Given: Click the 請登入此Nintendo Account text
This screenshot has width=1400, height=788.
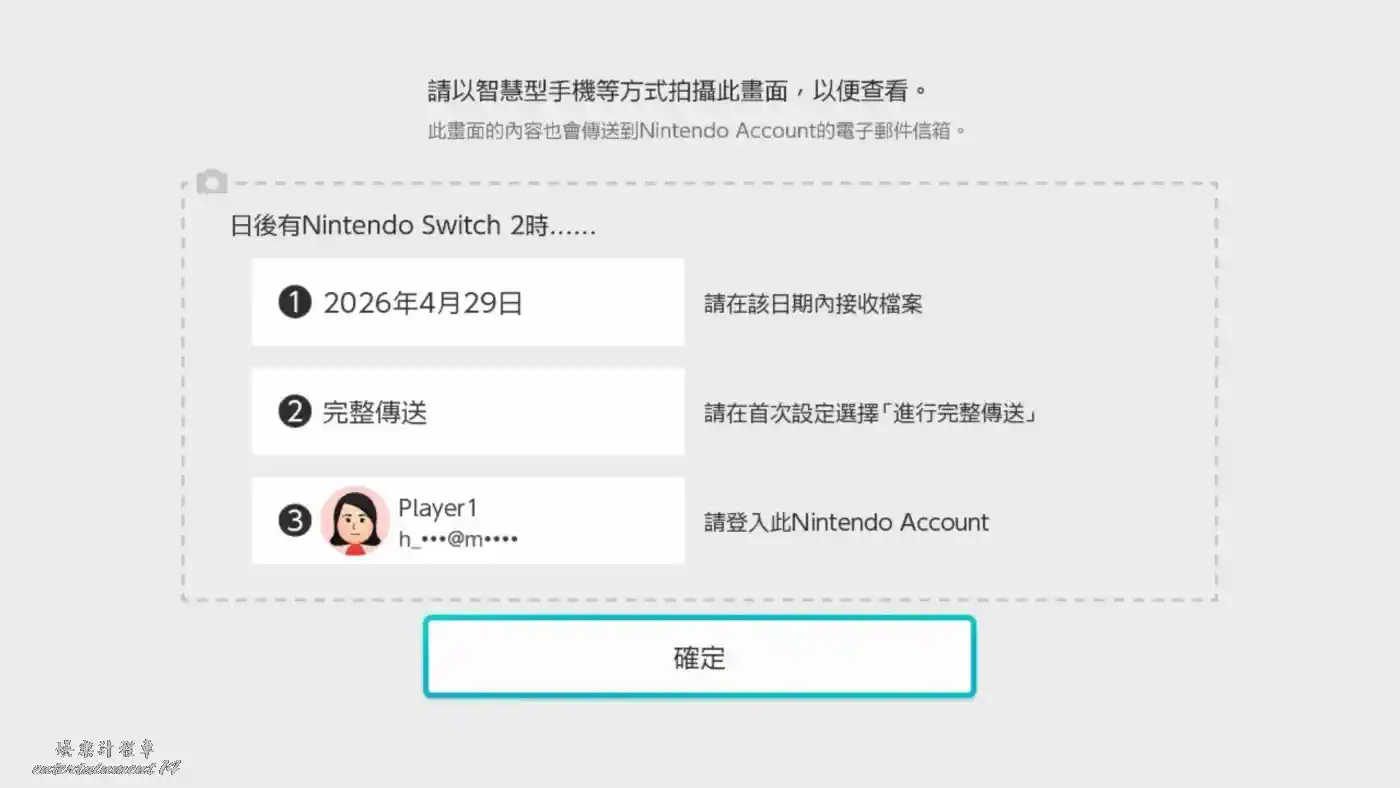Looking at the screenshot, I should point(846,522).
